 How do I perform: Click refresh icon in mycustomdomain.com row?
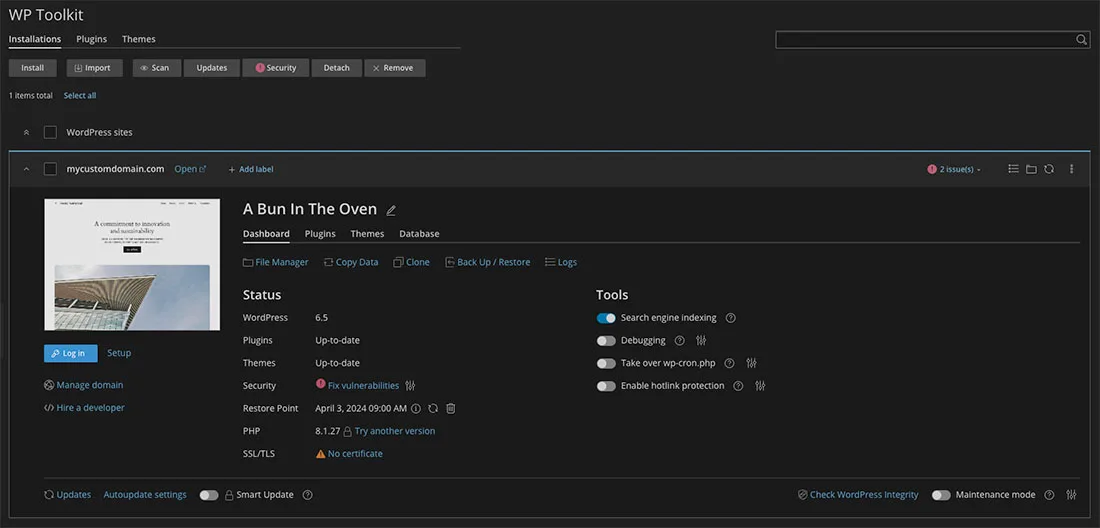pos(1049,169)
